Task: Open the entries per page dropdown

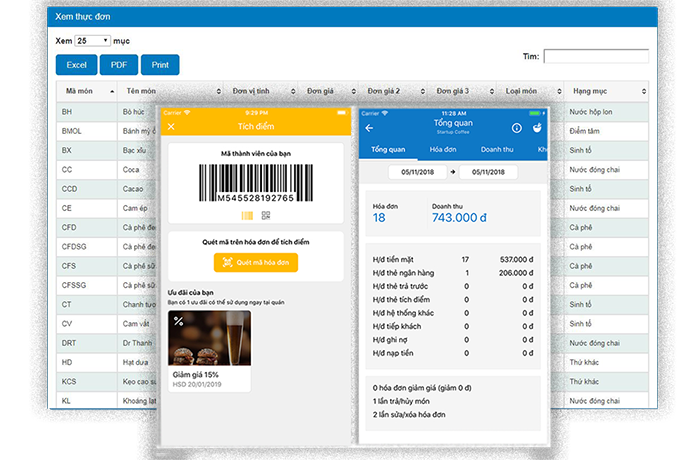Action: point(93,41)
